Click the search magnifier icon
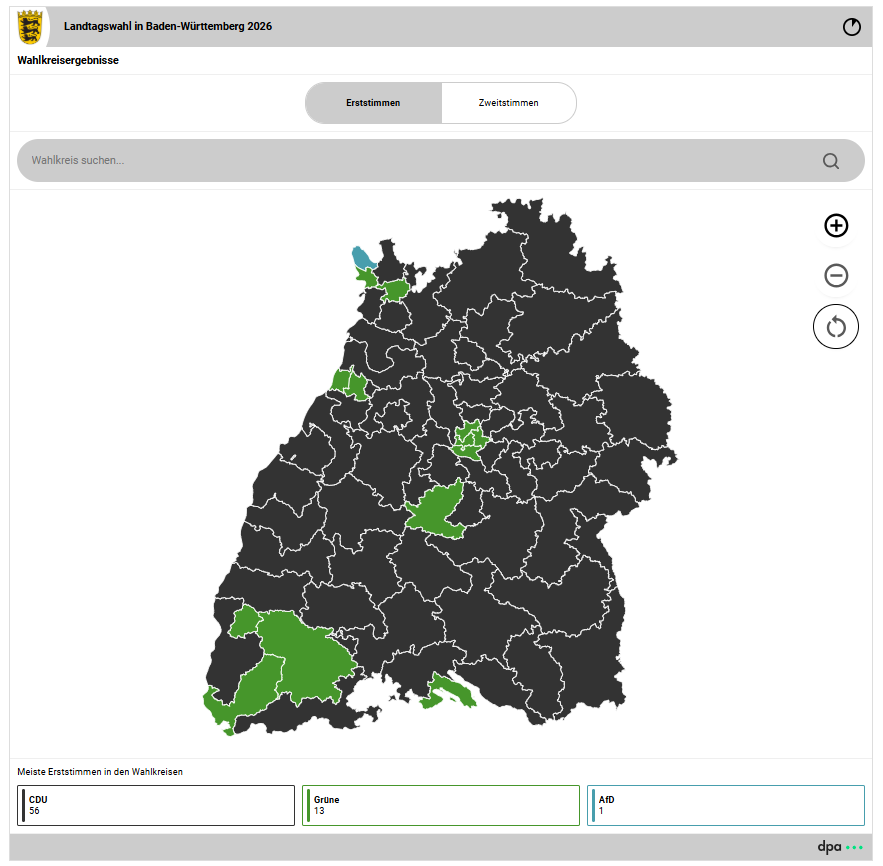The width and height of the screenshot is (883, 866). click(x=831, y=161)
